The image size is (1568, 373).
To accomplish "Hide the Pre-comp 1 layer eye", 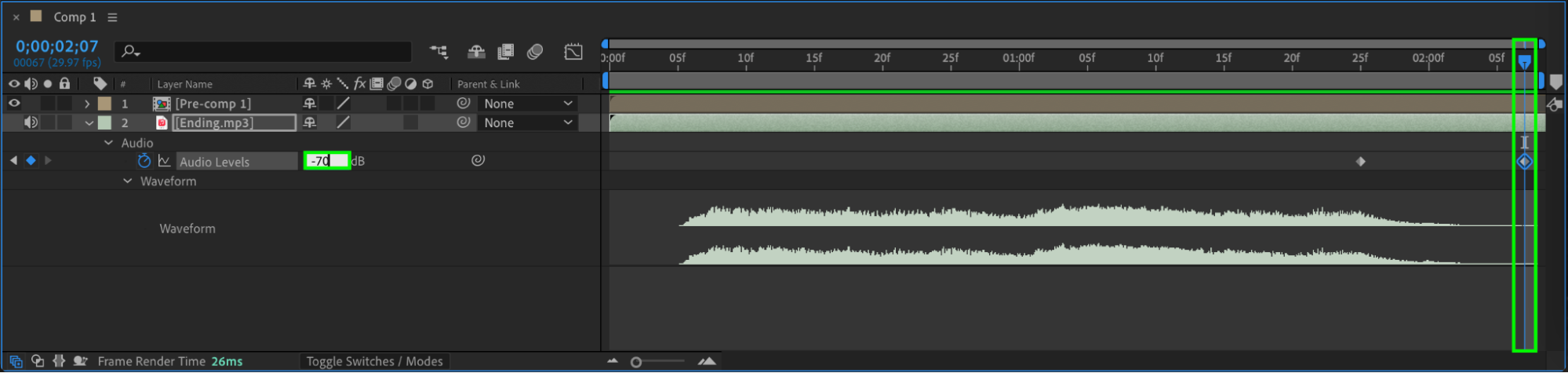I will 14,103.
